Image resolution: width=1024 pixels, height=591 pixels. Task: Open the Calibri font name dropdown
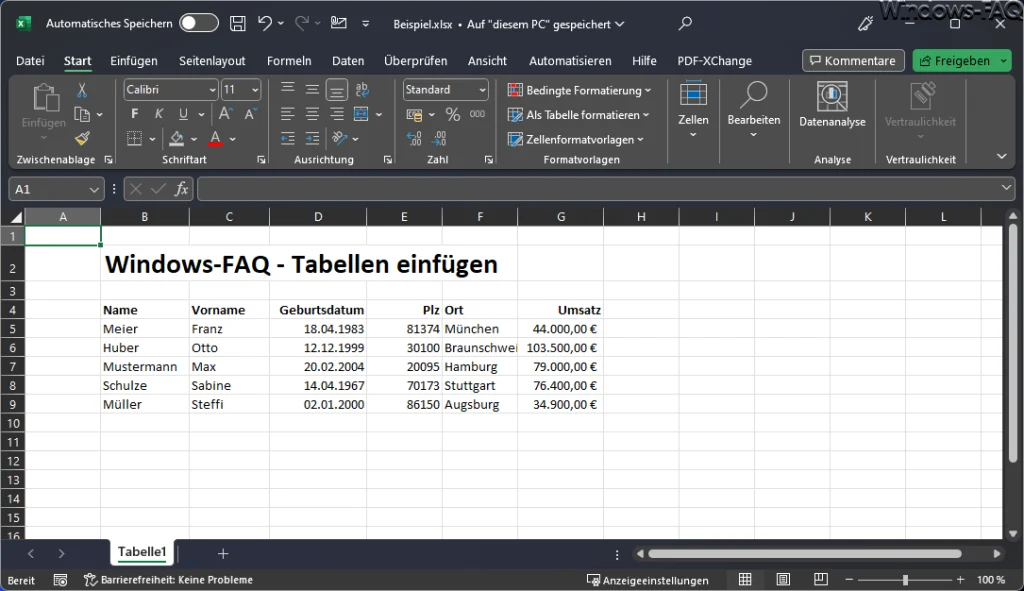point(212,90)
